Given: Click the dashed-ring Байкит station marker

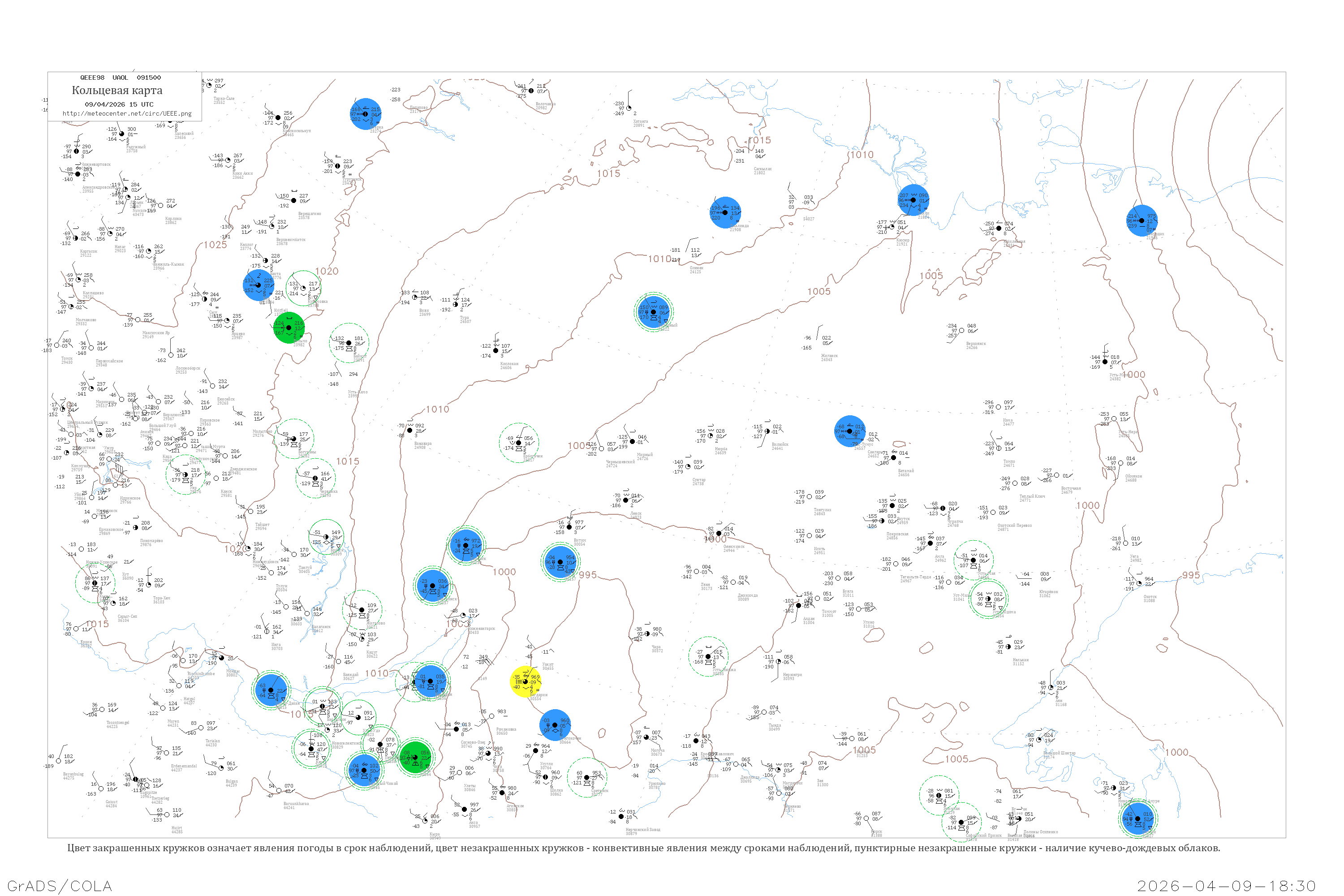Looking at the screenshot, I should point(349,344).
